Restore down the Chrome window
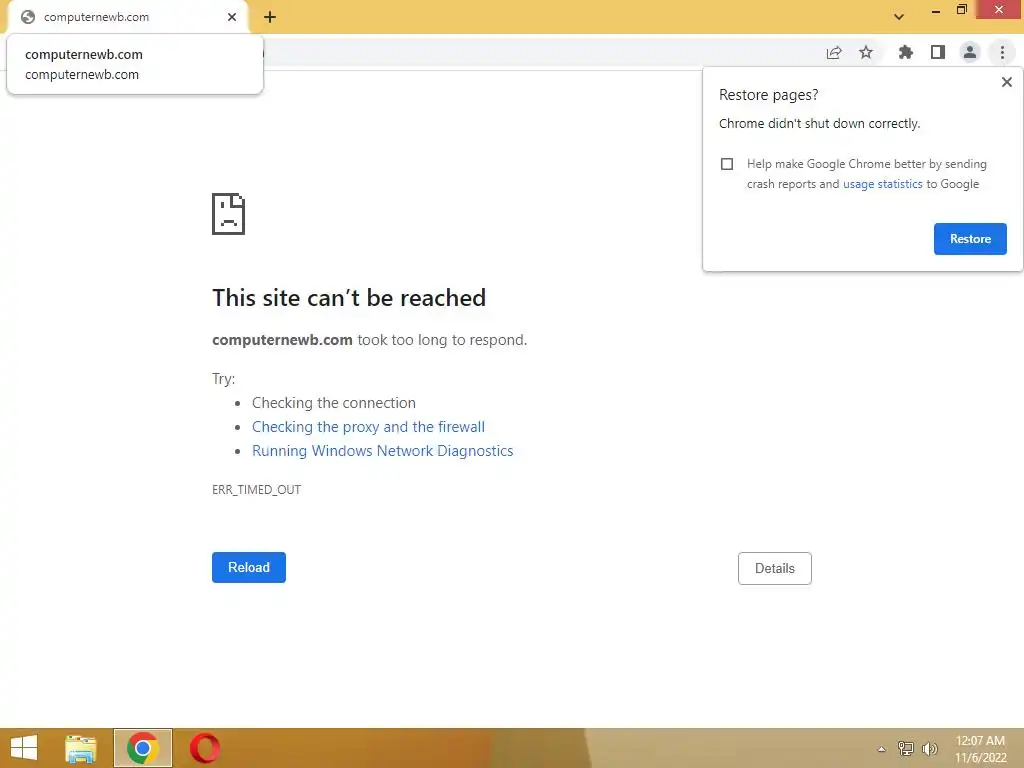The image size is (1024, 768). point(962,10)
